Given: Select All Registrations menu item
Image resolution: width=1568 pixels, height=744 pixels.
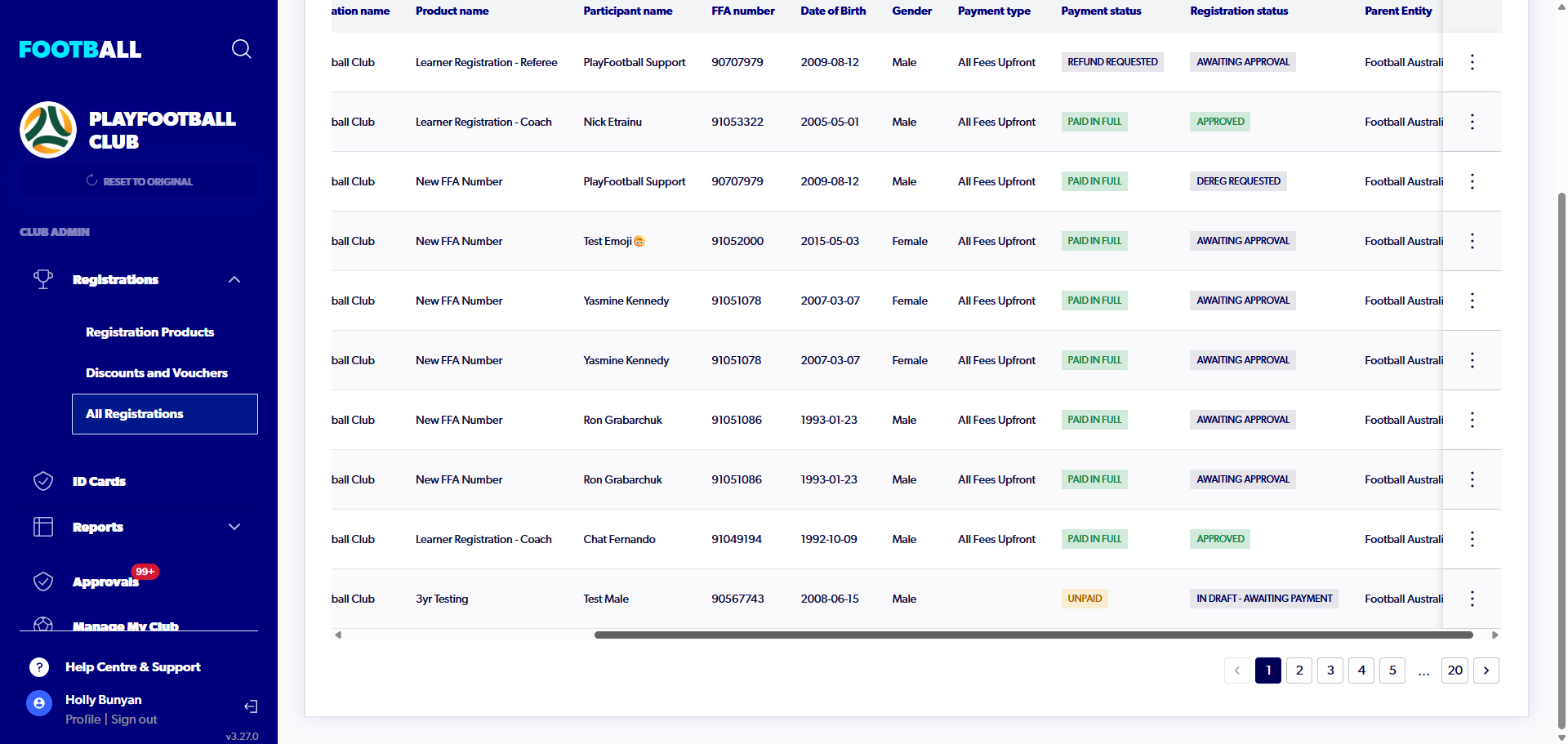Looking at the screenshot, I should click(x=165, y=414).
